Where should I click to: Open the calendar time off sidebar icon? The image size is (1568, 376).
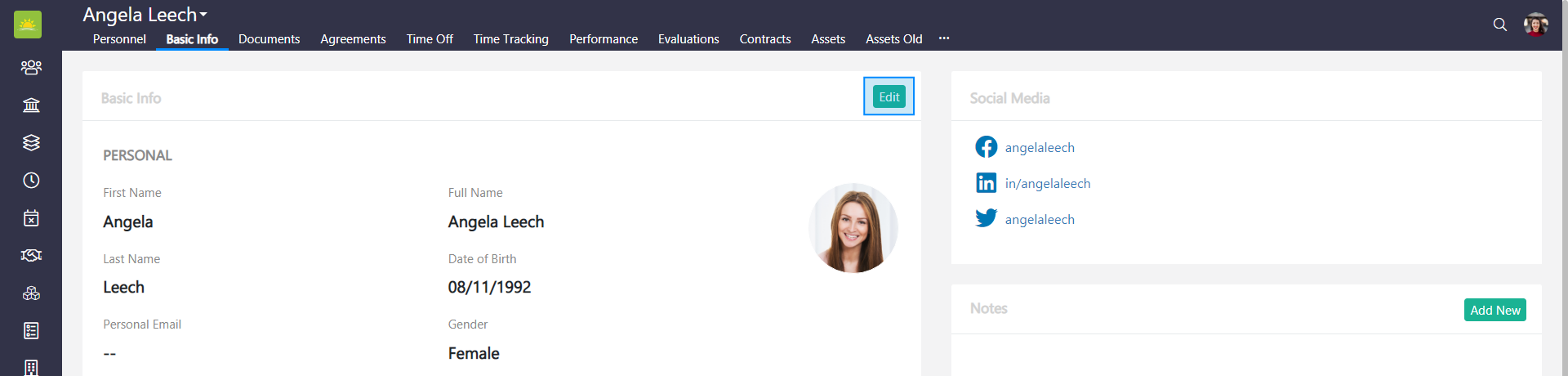[31, 217]
